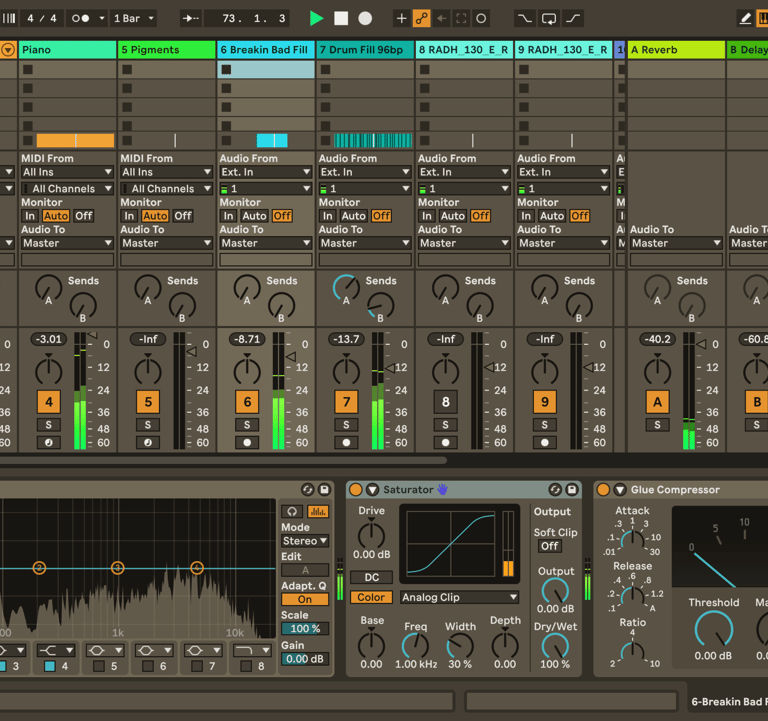Open EQ Mode Stereo dropdown
Viewport: 768px width, 721px height.
click(x=305, y=541)
